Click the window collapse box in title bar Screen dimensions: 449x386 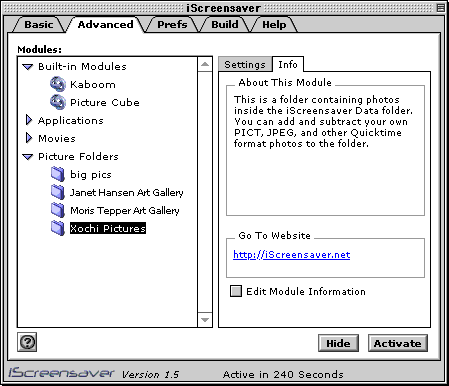point(440,7)
